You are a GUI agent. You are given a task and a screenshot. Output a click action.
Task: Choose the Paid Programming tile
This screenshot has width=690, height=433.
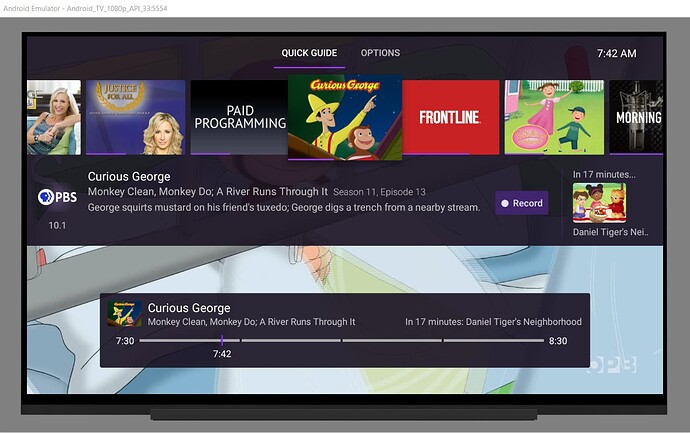point(239,117)
